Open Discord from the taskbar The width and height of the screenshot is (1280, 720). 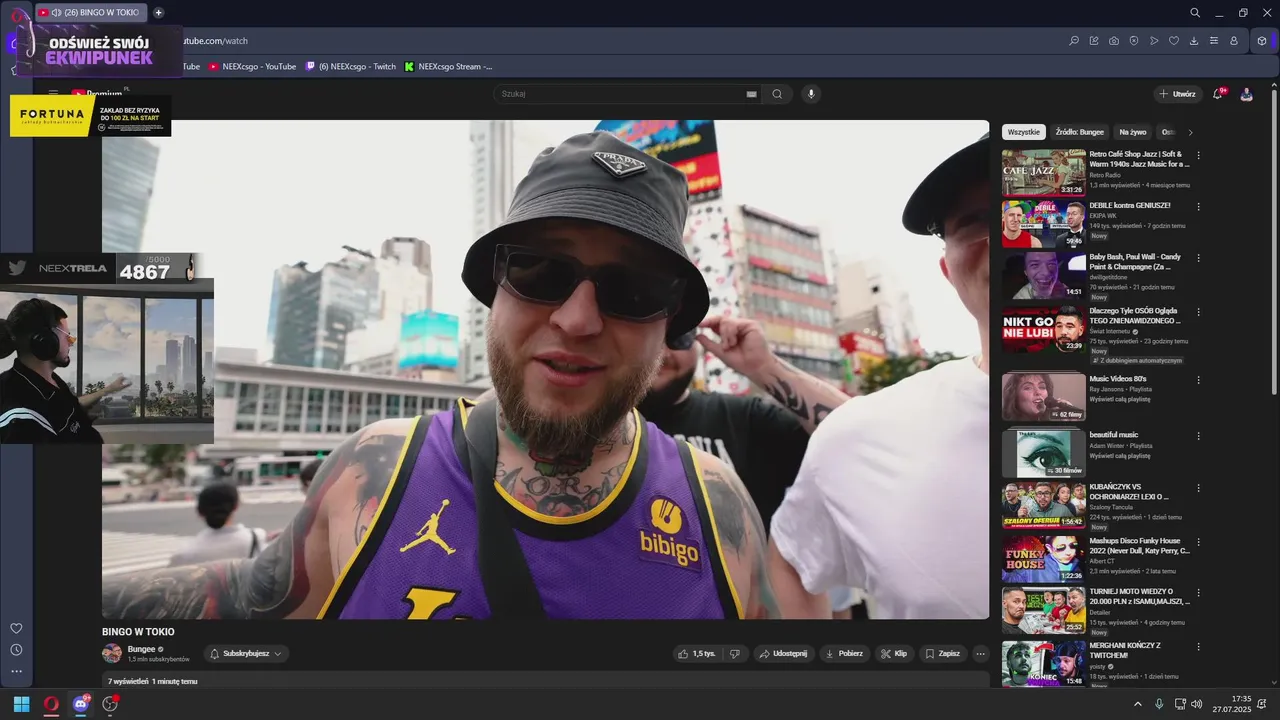pyautogui.click(x=81, y=704)
